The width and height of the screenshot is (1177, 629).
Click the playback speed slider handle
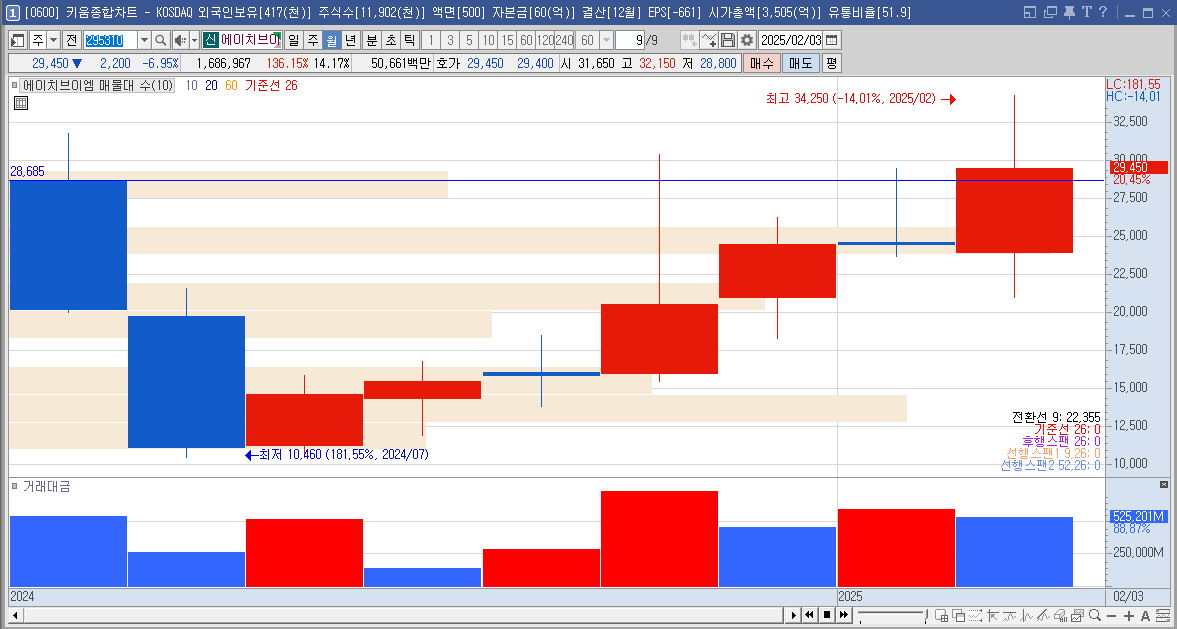click(926, 615)
